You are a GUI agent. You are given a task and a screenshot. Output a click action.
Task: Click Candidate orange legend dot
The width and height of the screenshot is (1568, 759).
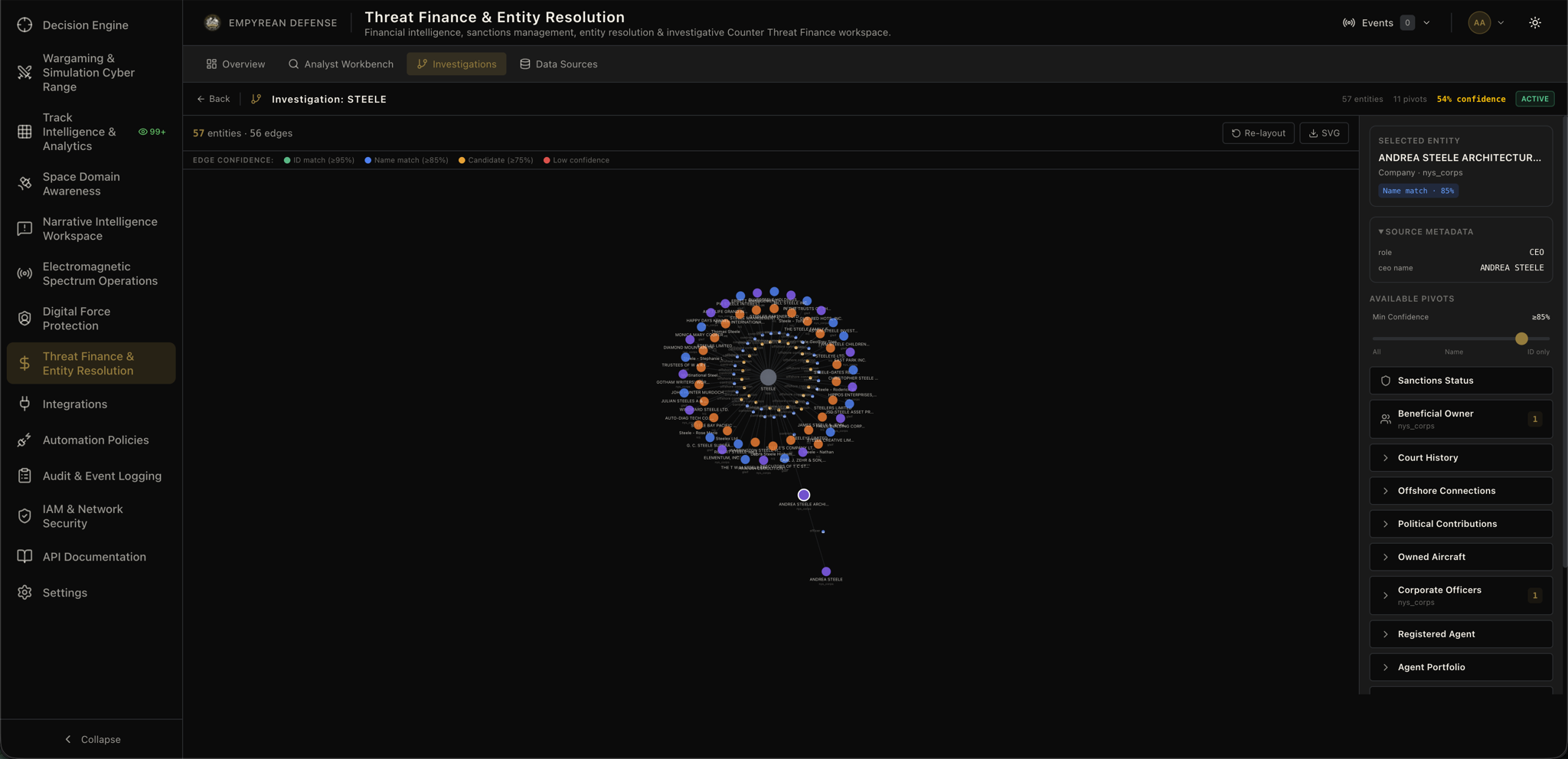pyautogui.click(x=462, y=160)
